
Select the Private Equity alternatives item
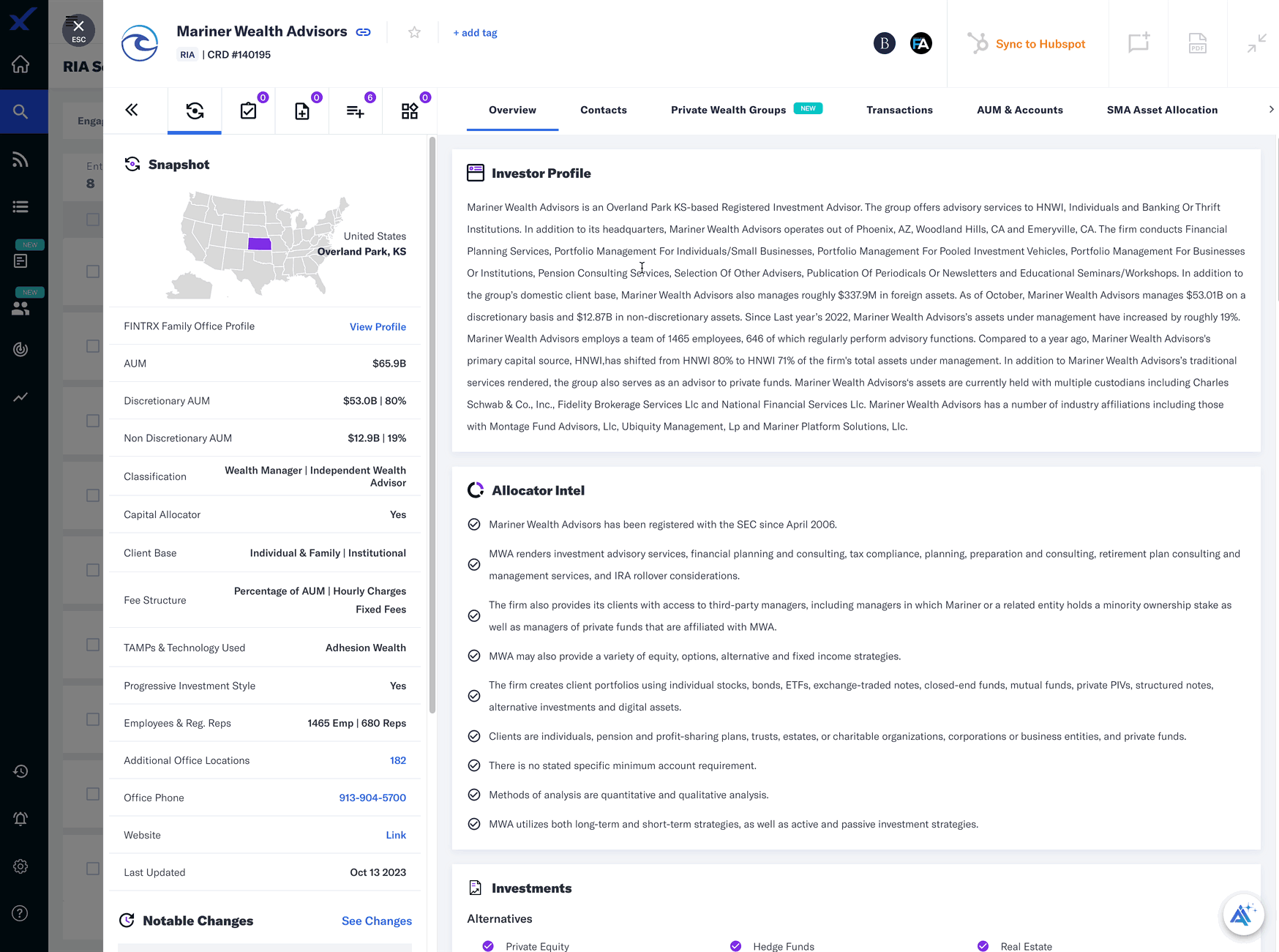coord(537,946)
